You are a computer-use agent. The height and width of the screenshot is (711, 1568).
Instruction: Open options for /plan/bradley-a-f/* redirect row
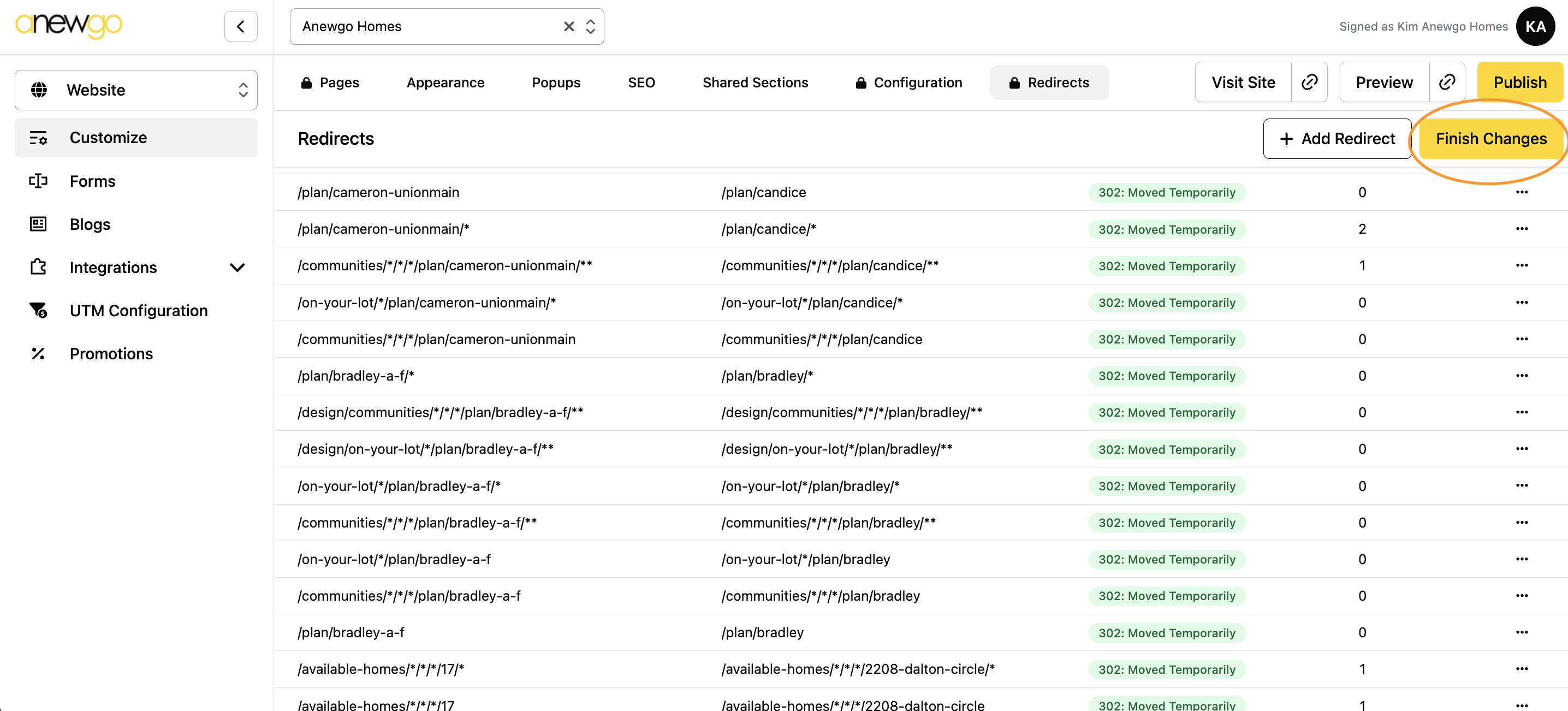pos(1521,376)
